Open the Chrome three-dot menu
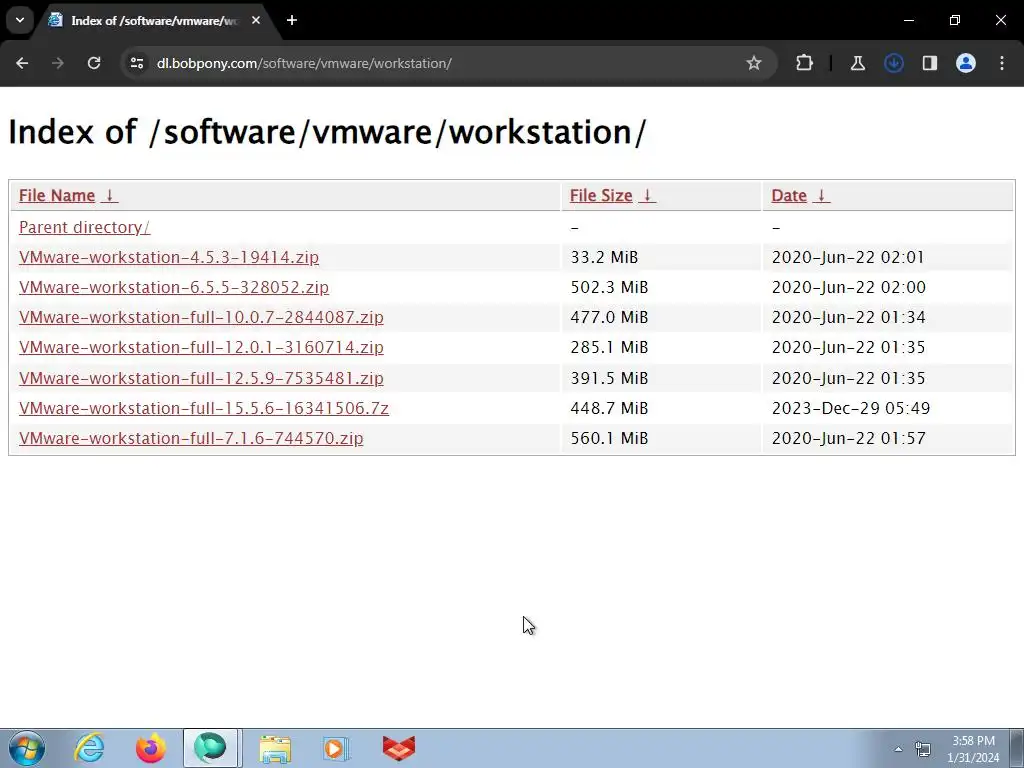Image resolution: width=1024 pixels, height=768 pixels. pos(1002,63)
